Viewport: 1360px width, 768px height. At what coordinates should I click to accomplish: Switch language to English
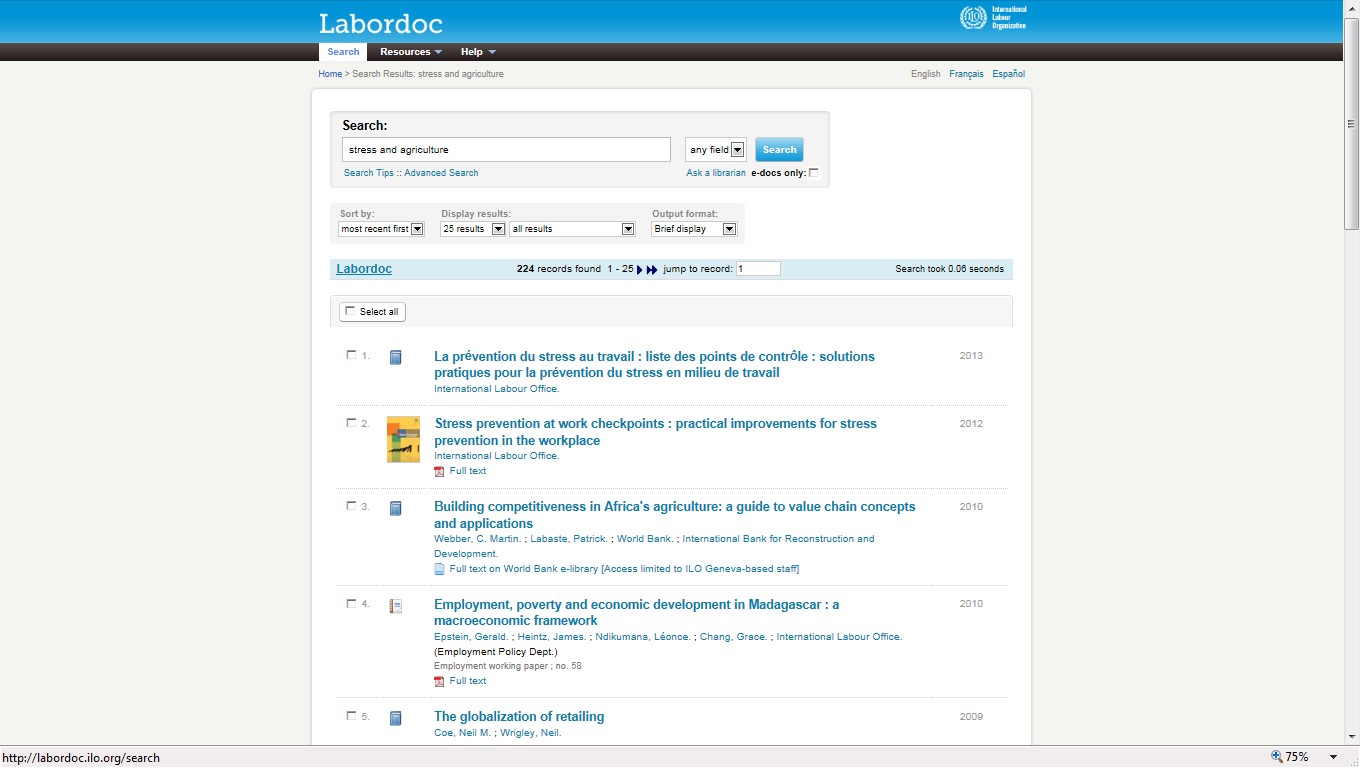click(x=925, y=74)
